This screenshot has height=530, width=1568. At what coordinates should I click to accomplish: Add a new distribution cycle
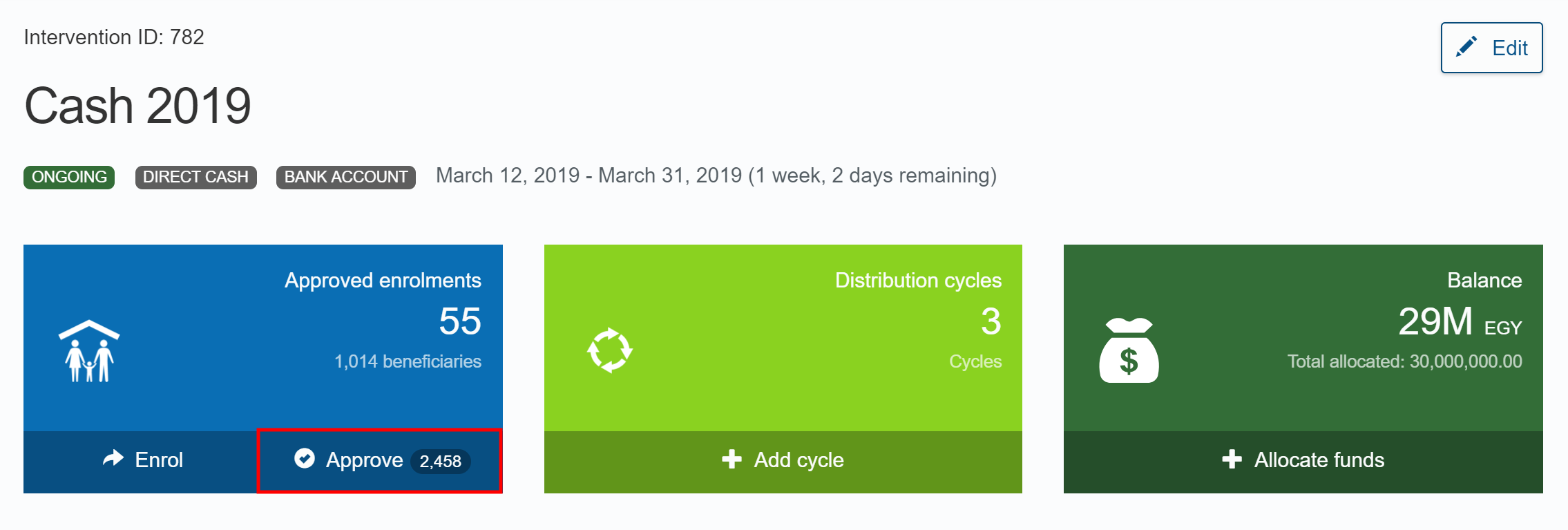coord(783,461)
